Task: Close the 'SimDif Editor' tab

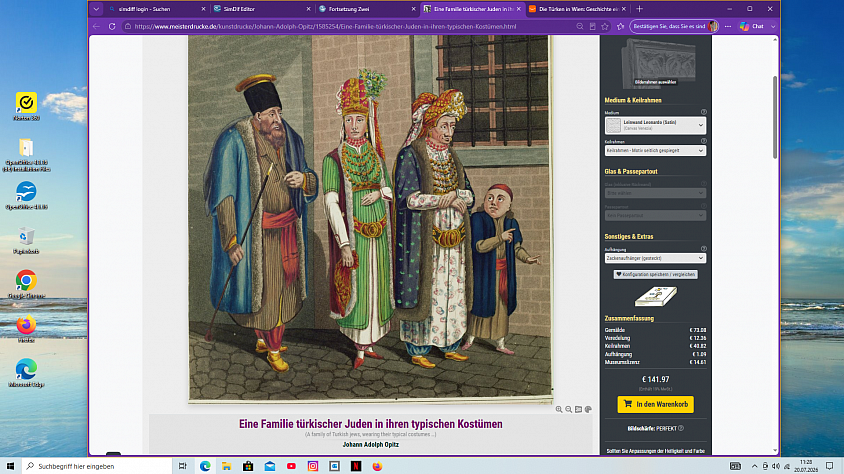Action: 308,9
